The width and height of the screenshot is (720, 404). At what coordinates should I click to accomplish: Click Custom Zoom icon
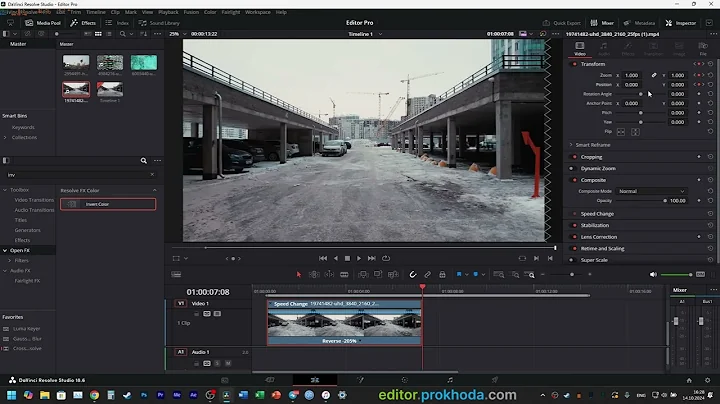pyautogui.click(x=529, y=275)
